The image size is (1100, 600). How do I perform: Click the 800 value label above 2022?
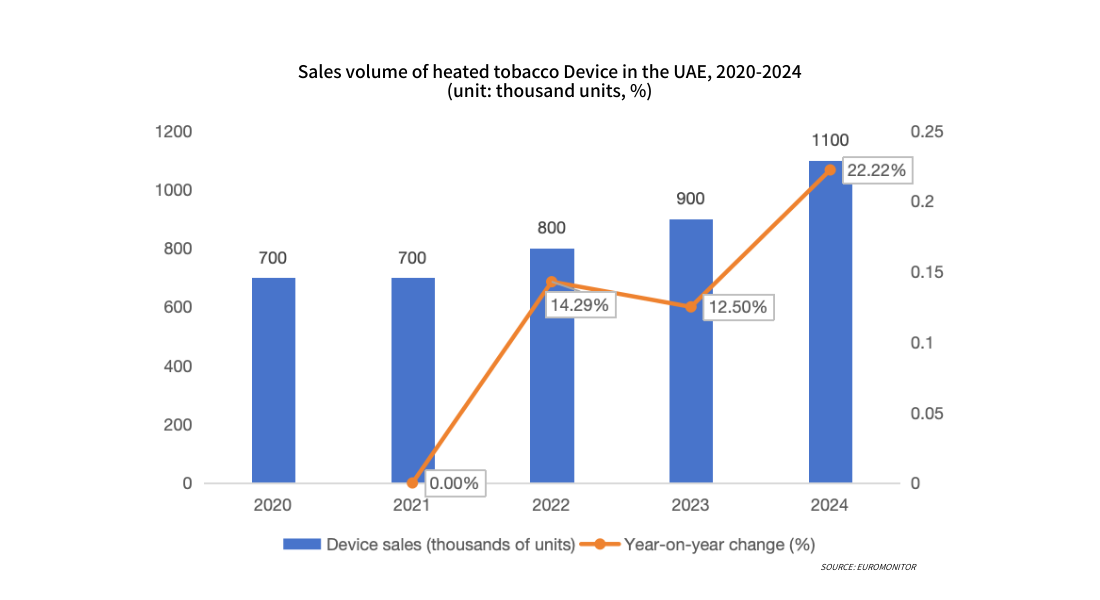point(552,228)
